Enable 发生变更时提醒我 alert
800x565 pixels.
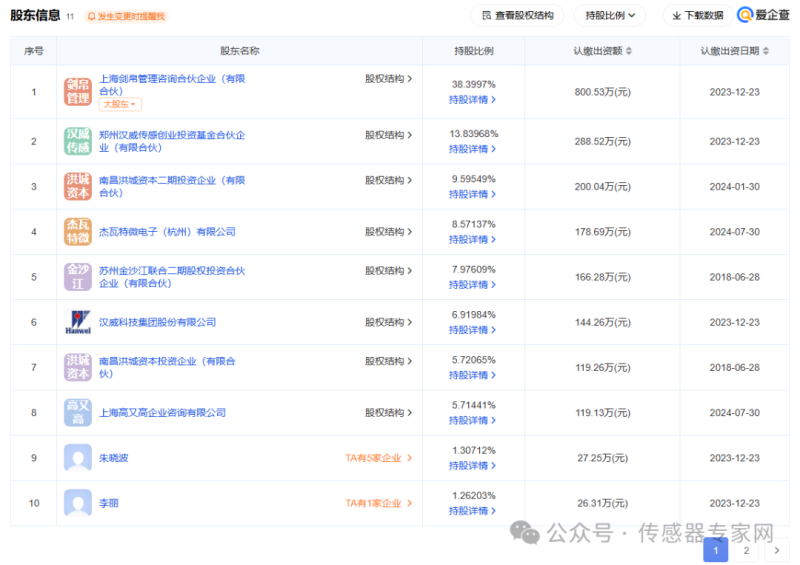click(126, 16)
